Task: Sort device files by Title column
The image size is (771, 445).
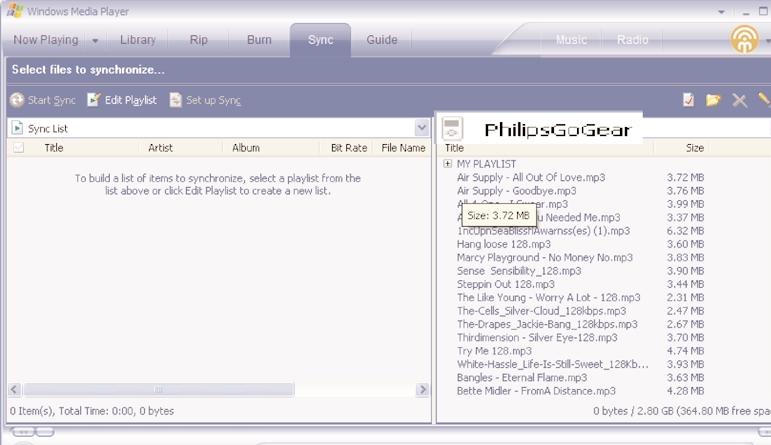Action: coord(454,148)
